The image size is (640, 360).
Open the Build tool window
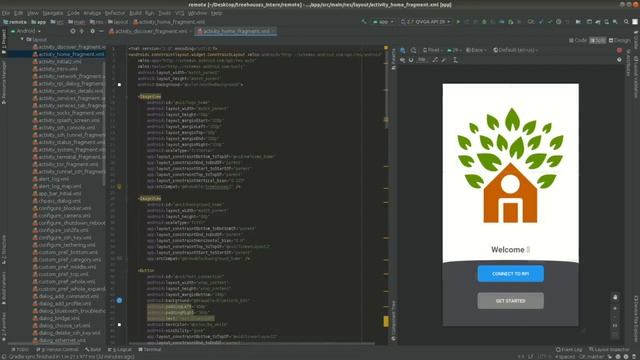93,350
